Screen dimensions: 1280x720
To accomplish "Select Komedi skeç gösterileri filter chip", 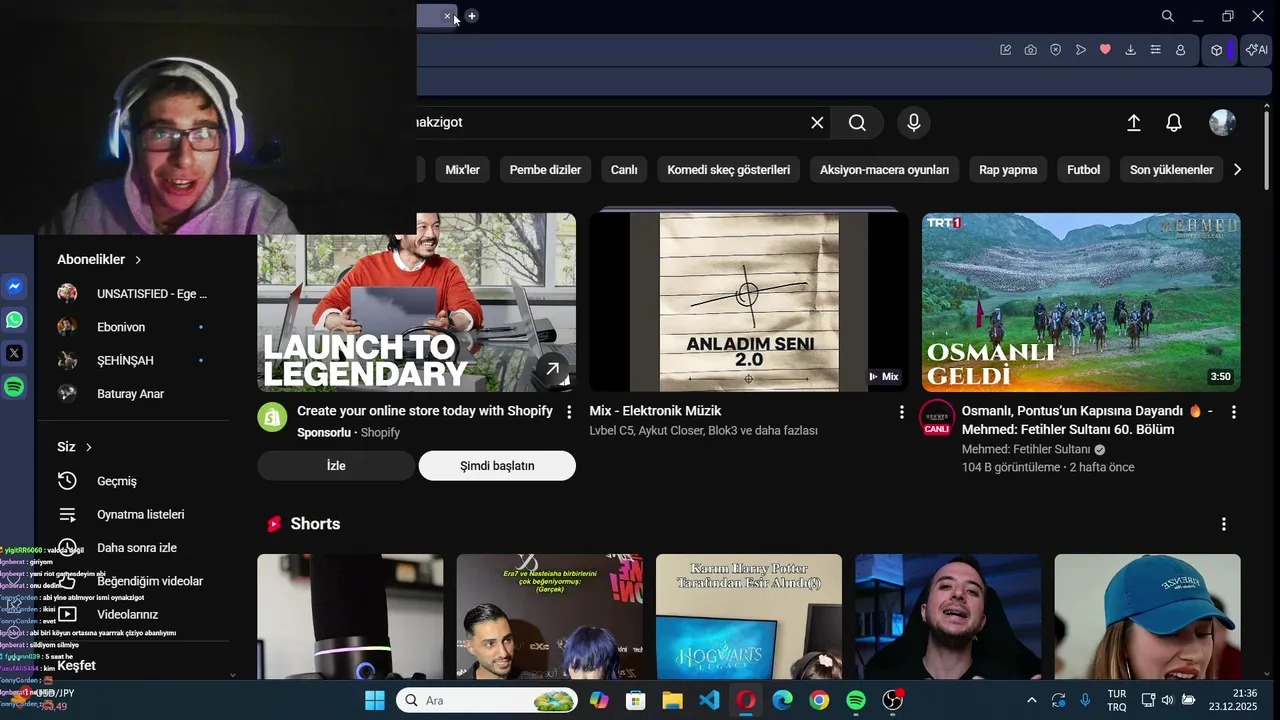I will click(x=728, y=170).
